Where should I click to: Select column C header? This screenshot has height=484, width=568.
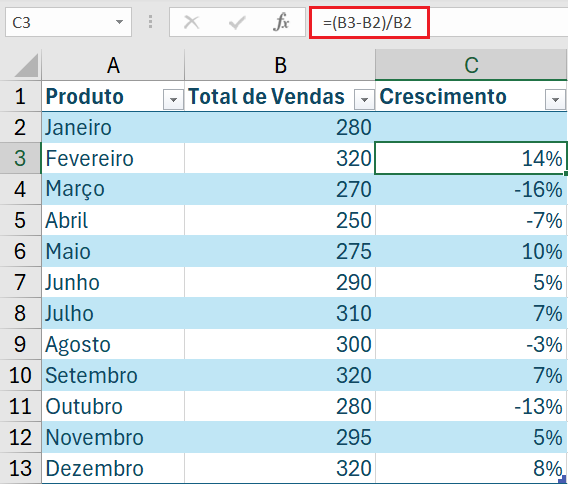pos(471,65)
